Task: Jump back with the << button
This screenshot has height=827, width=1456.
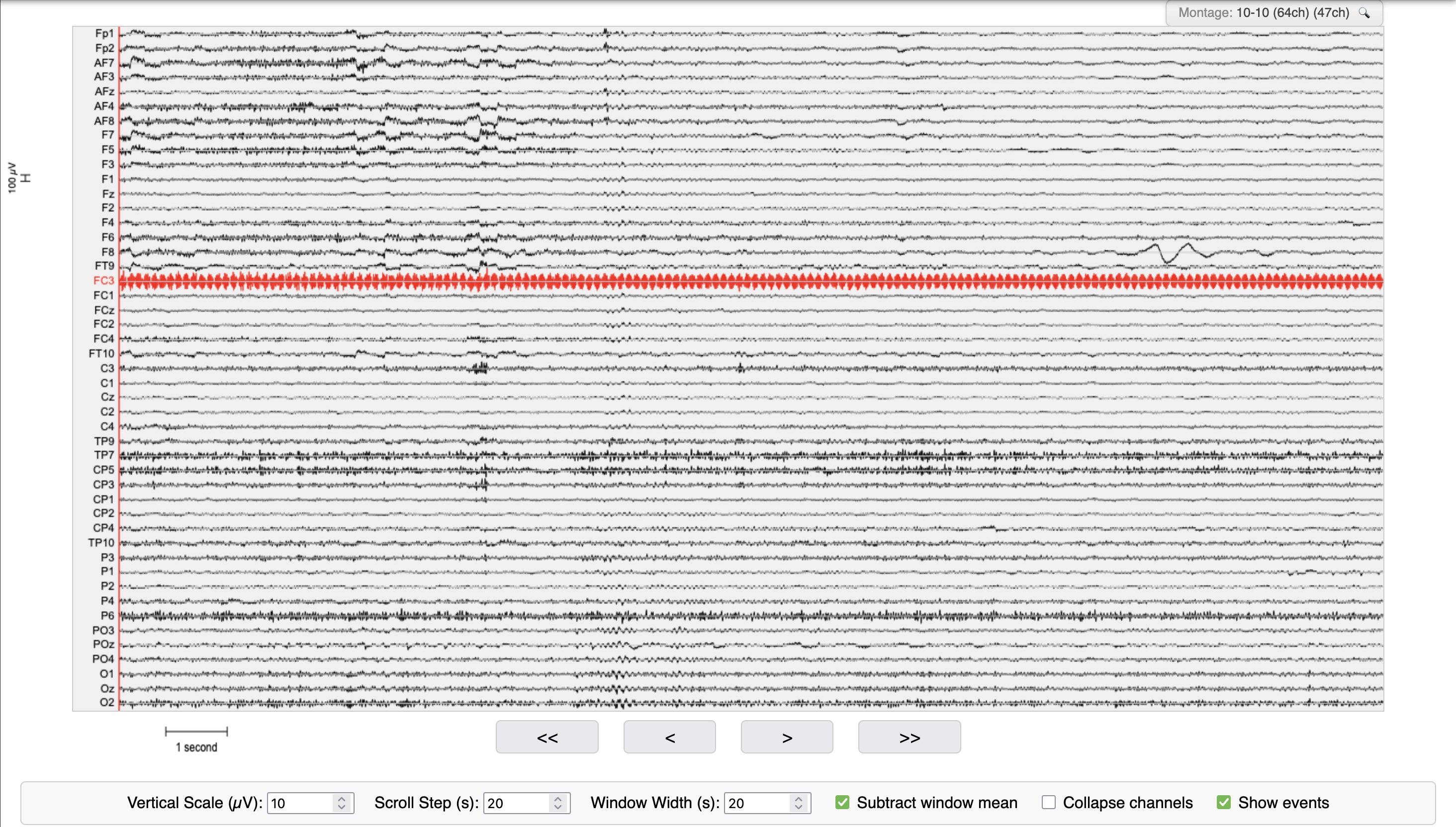Action: (x=546, y=737)
